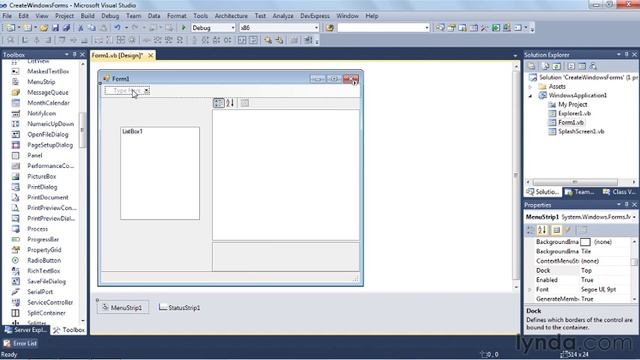
Task: Click Events lightning icon in Properties panel
Action: point(568,230)
